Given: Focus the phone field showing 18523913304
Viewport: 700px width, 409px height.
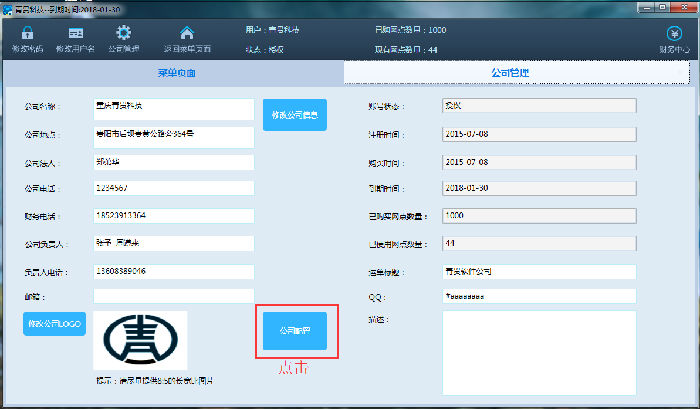Looking at the screenshot, I should pos(174,215).
